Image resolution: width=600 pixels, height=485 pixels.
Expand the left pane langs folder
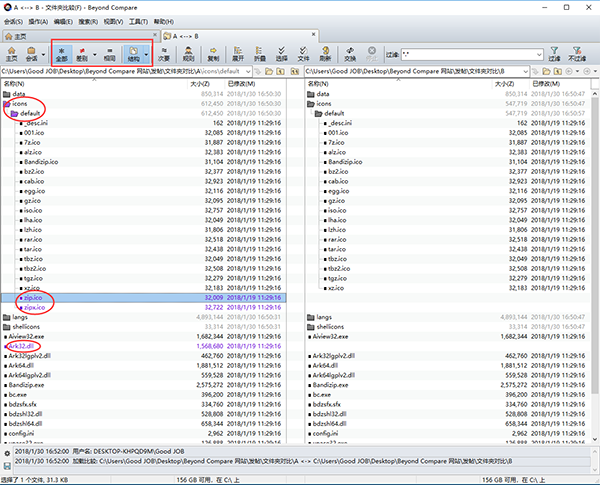tap(7, 317)
